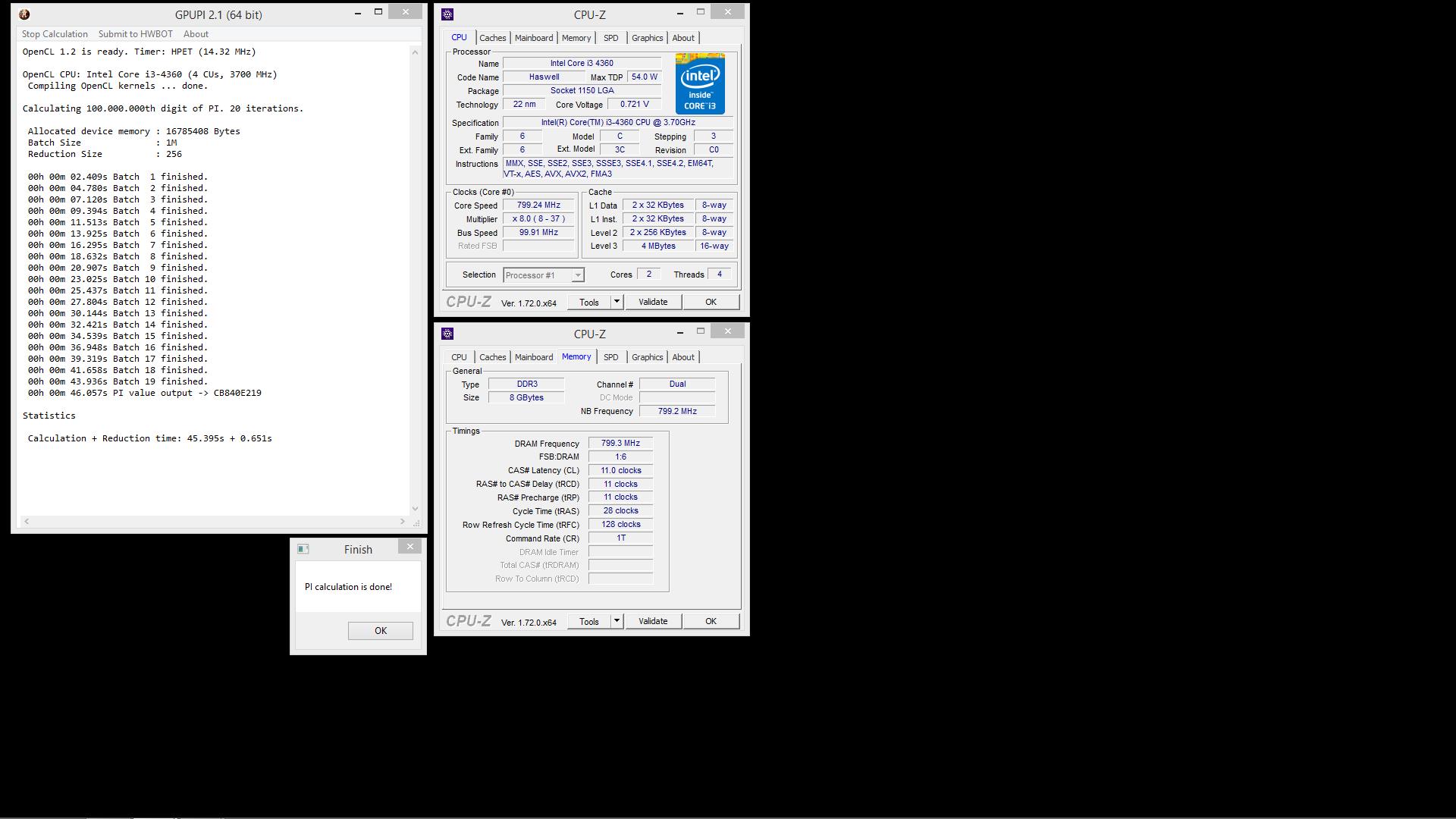Open Stop Calculation menu in GPUPI
This screenshot has height=819, width=1456.
pyautogui.click(x=55, y=34)
